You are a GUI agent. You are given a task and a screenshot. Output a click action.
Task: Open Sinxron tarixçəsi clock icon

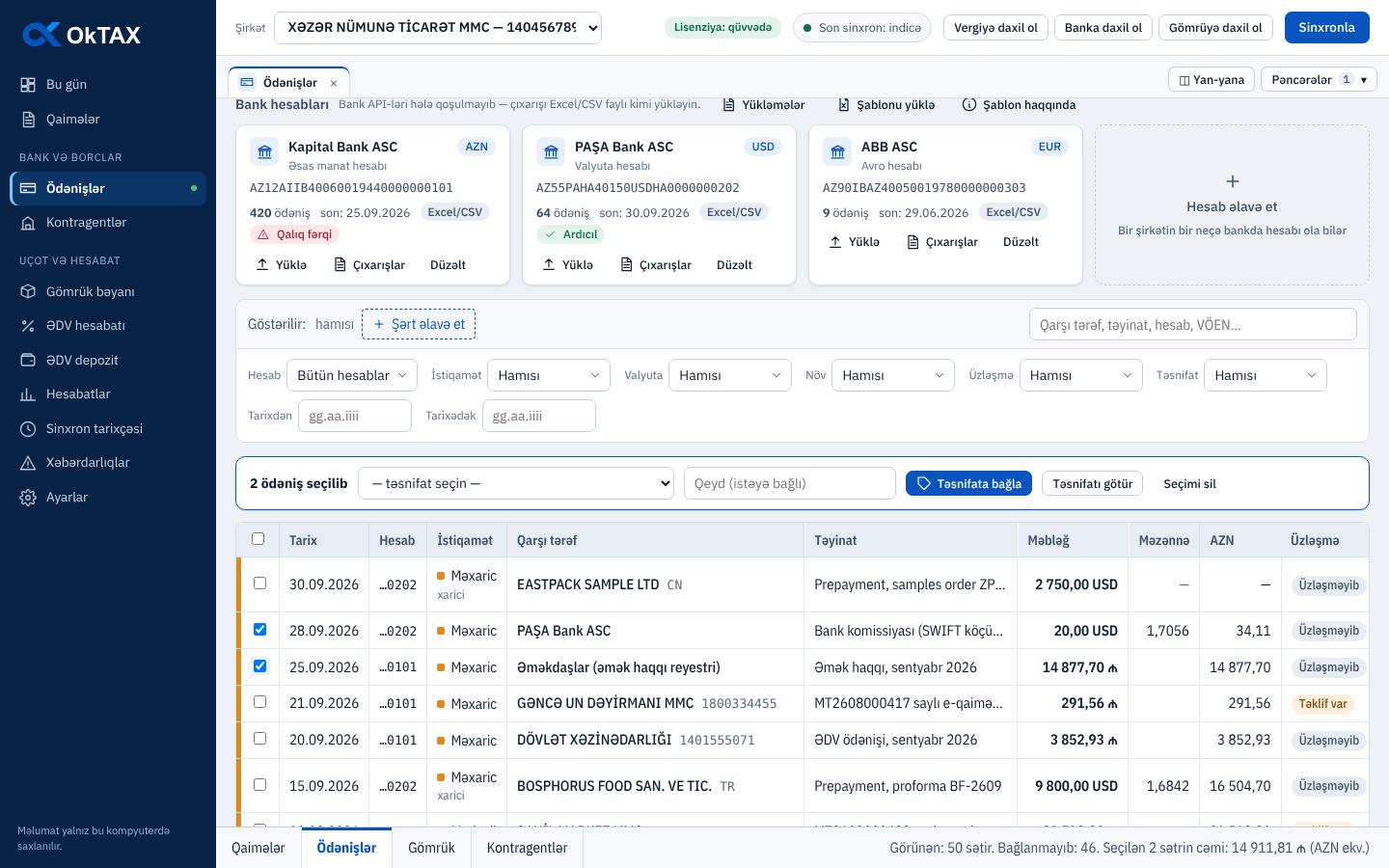click(28, 428)
